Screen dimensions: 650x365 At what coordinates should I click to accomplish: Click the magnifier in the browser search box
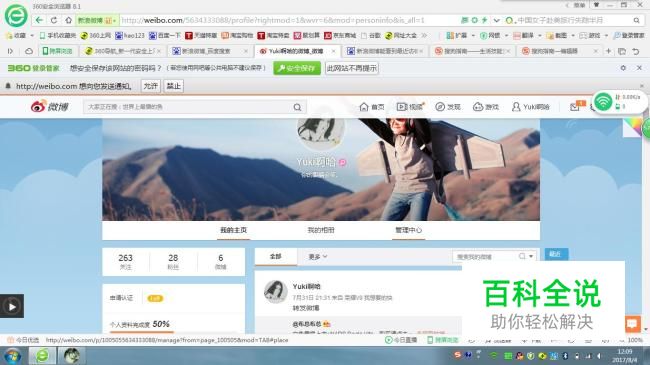(x=636, y=20)
